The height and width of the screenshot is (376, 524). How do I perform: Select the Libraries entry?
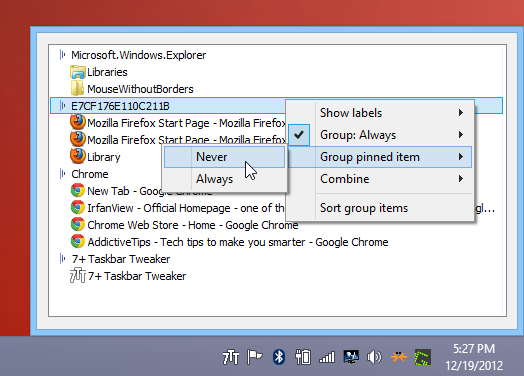[107, 72]
